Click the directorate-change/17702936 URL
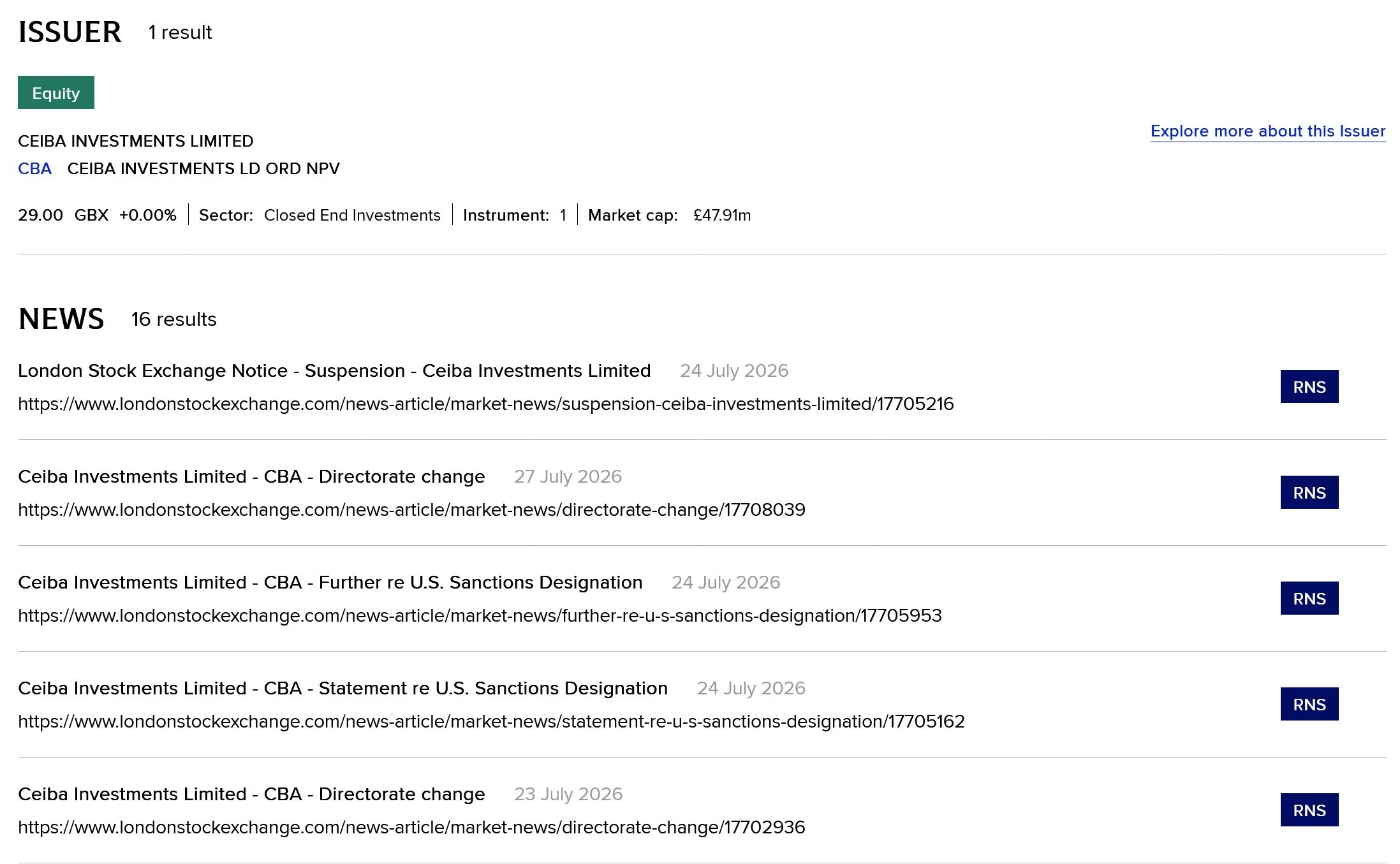The width and height of the screenshot is (1400, 864). coord(411,827)
